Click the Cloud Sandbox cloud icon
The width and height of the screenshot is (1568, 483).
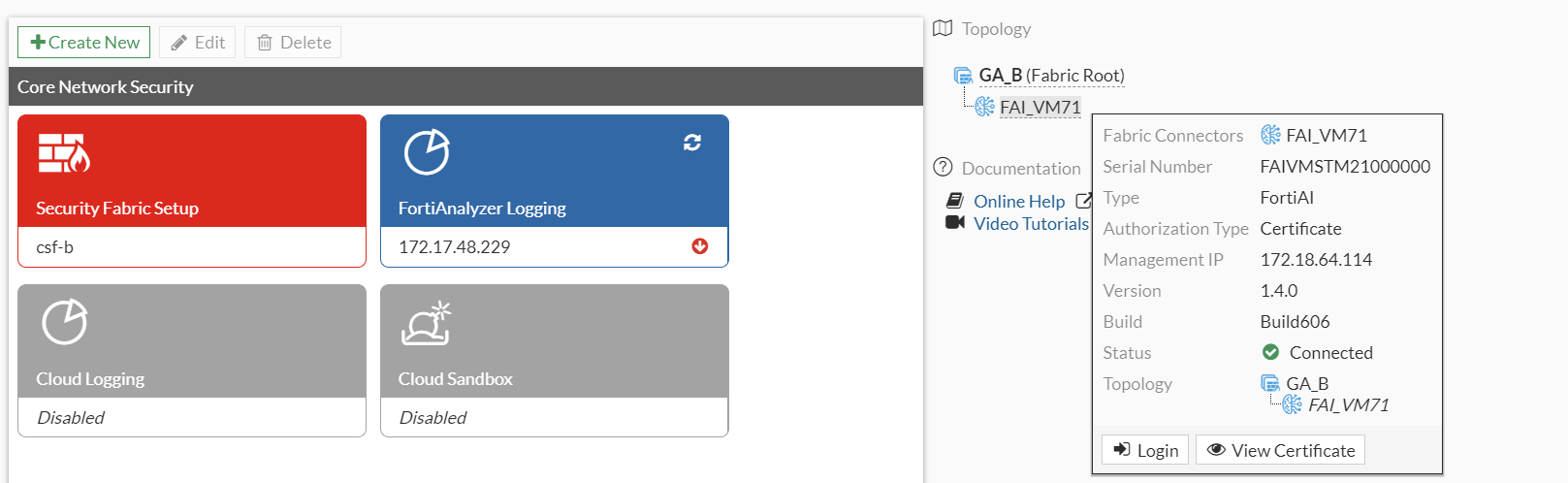click(427, 323)
